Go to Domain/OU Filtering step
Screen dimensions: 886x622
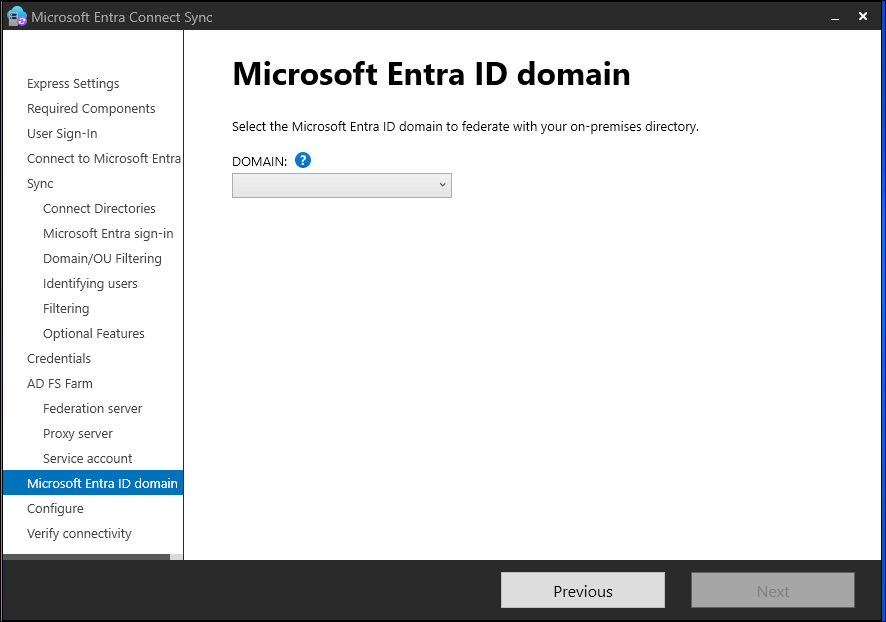click(102, 259)
